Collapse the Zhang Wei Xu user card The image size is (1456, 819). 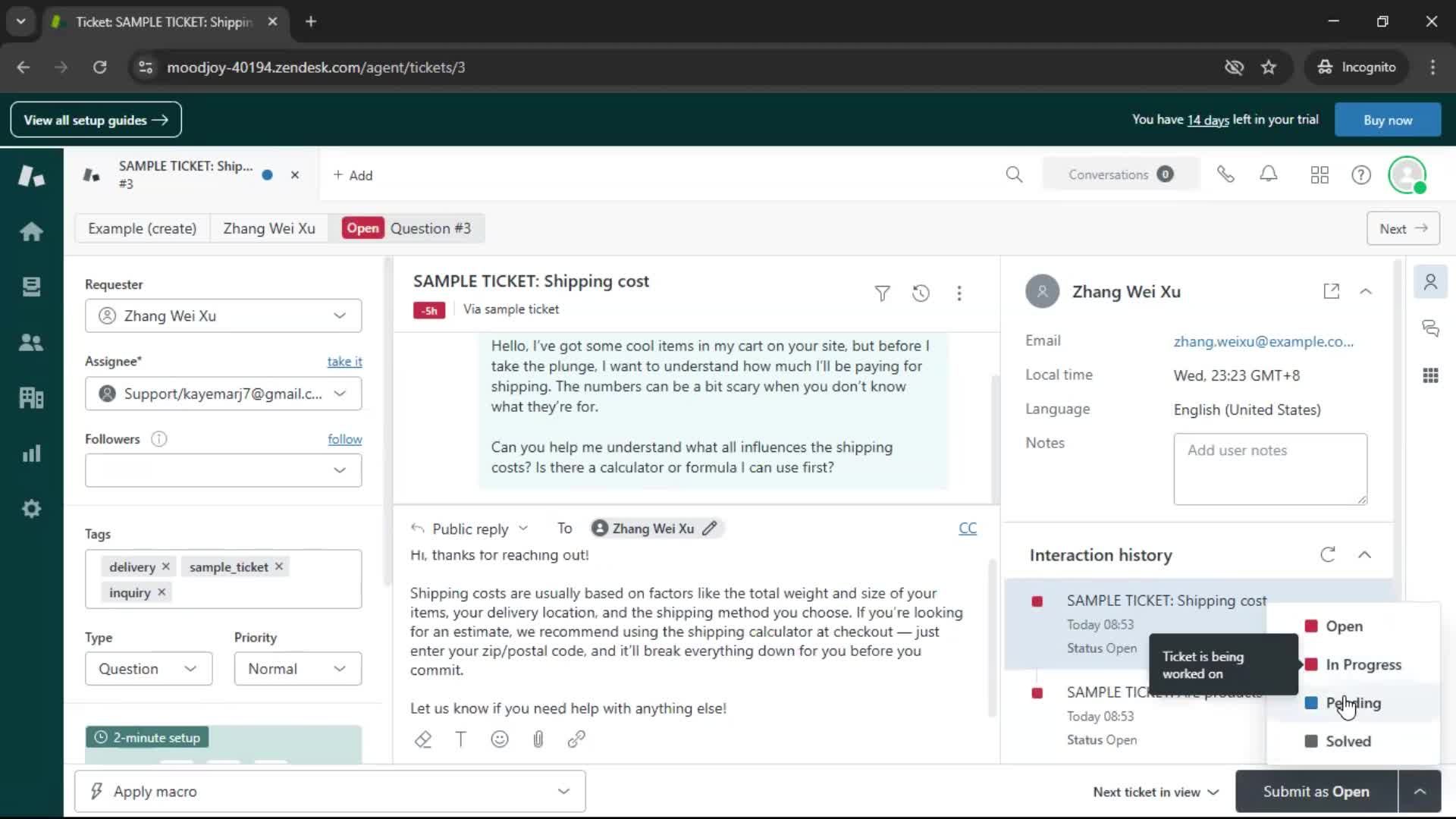click(x=1366, y=292)
